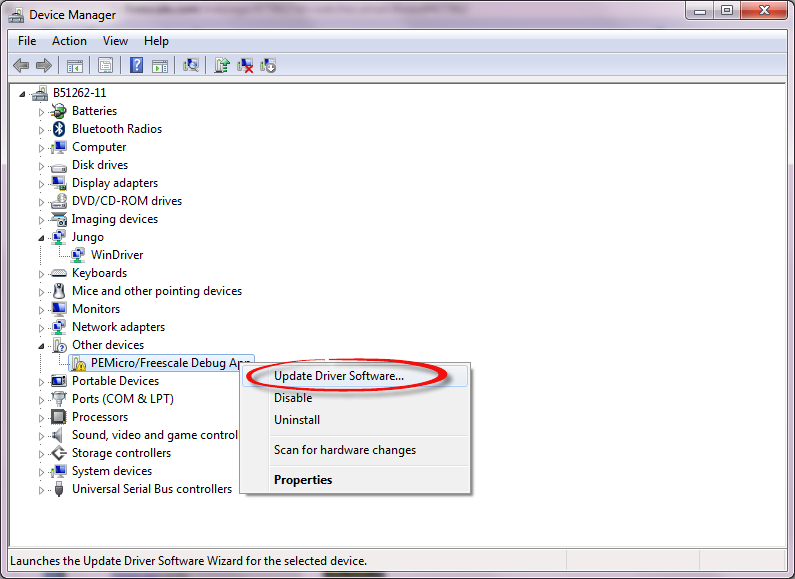Click the Device Manager title bar icon
Image resolution: width=795 pixels, height=579 pixels.
tap(16, 15)
